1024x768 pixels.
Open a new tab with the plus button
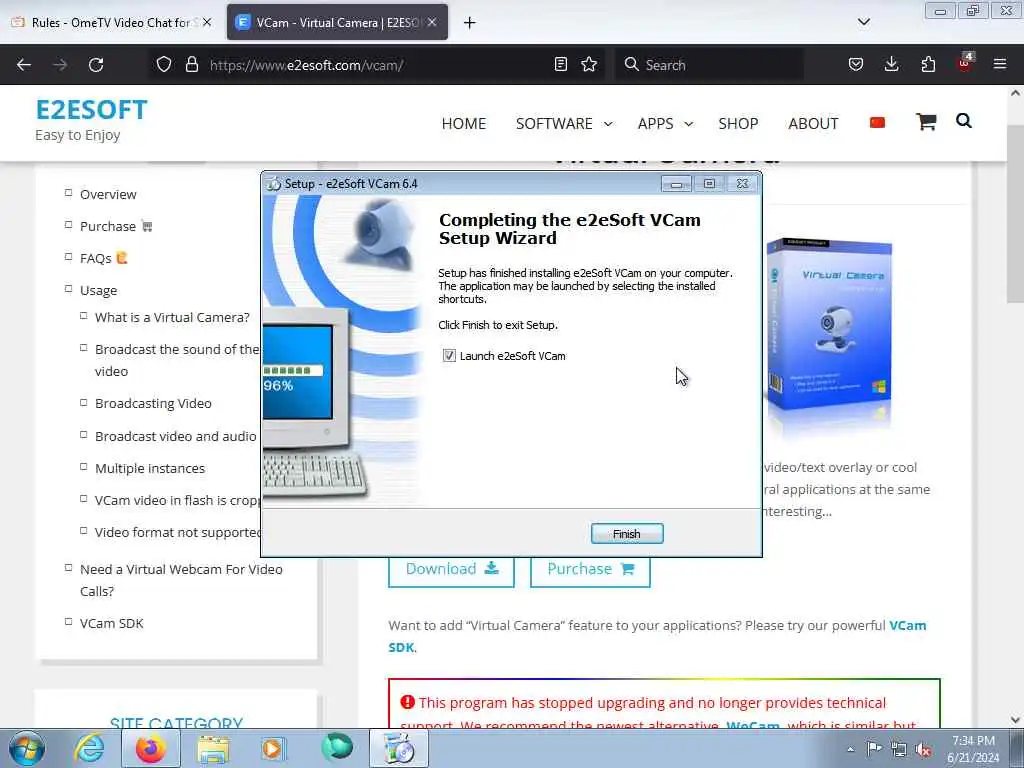pos(470,23)
